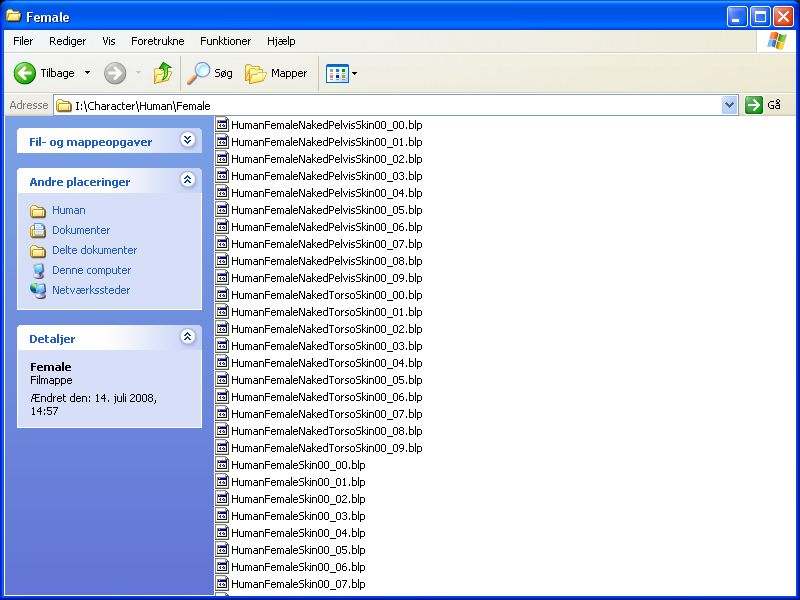The image size is (800, 600).
Task: Select file name HumanFemaleNakedTorsoSkin00_03.blp
Action: pos(327,346)
